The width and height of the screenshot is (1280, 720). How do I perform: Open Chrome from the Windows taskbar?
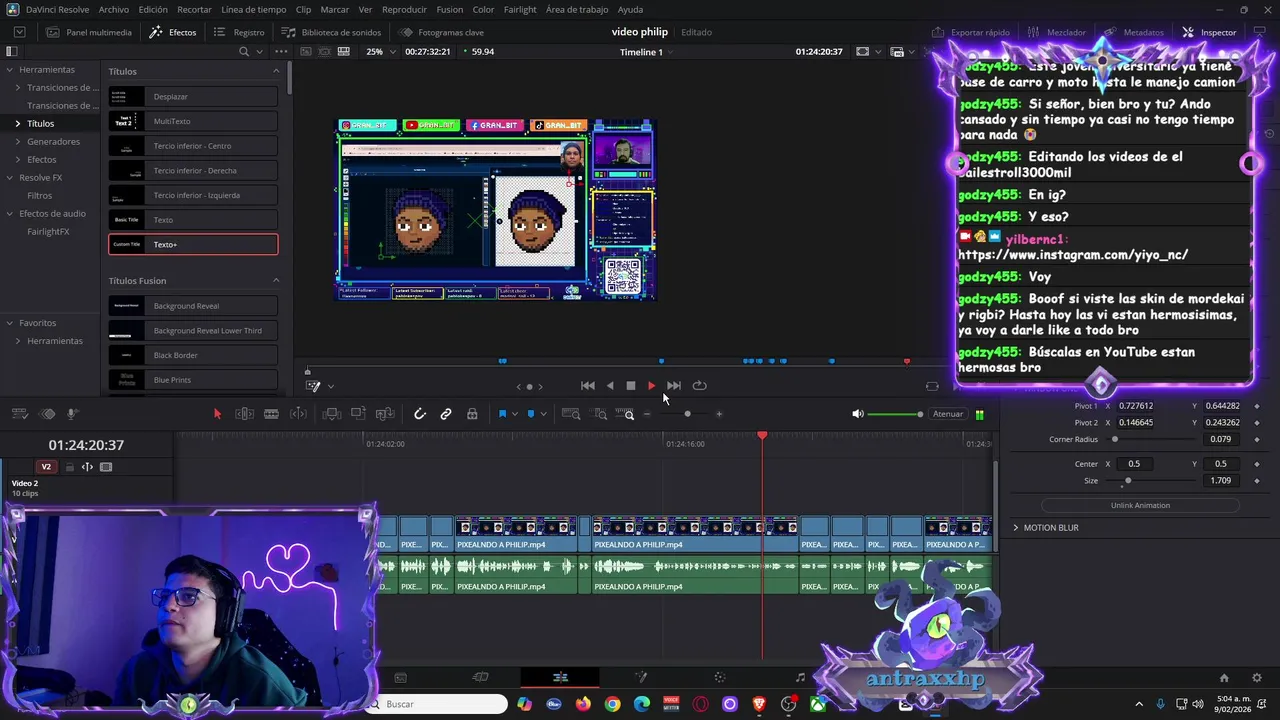[x=612, y=704]
